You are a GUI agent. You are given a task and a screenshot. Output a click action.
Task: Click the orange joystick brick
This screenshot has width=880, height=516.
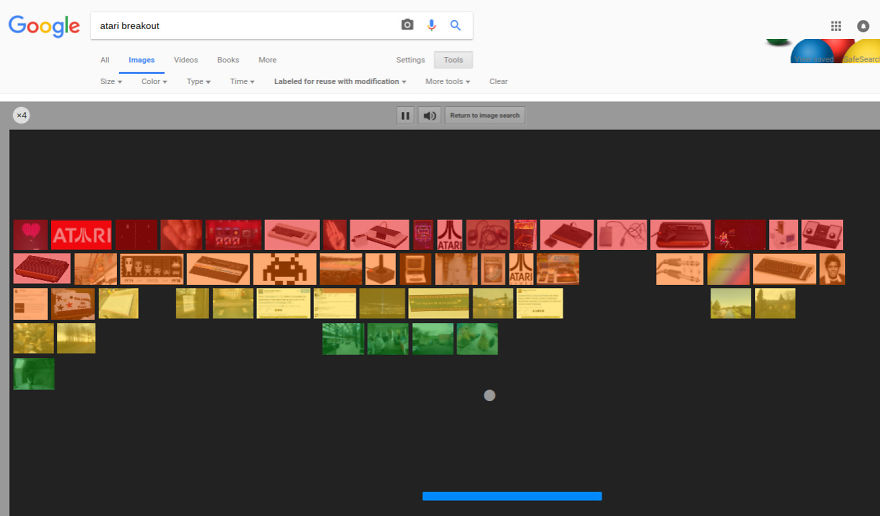click(x=381, y=269)
